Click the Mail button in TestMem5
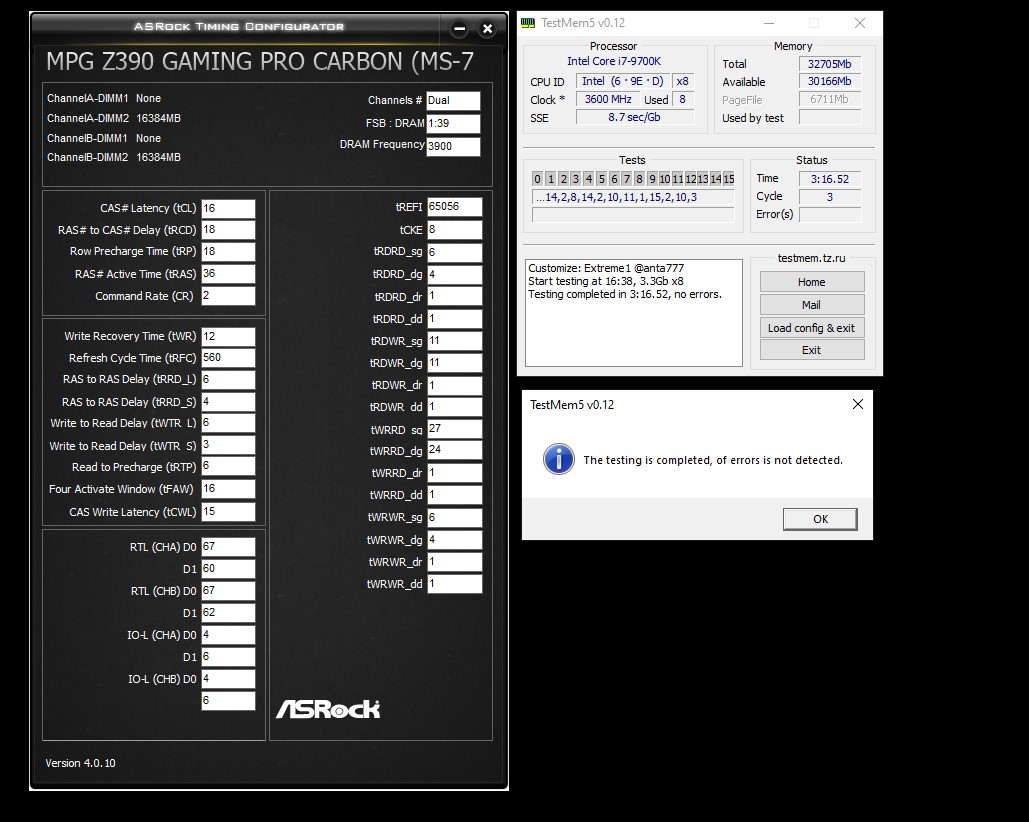The height and width of the screenshot is (822, 1029). (812, 305)
